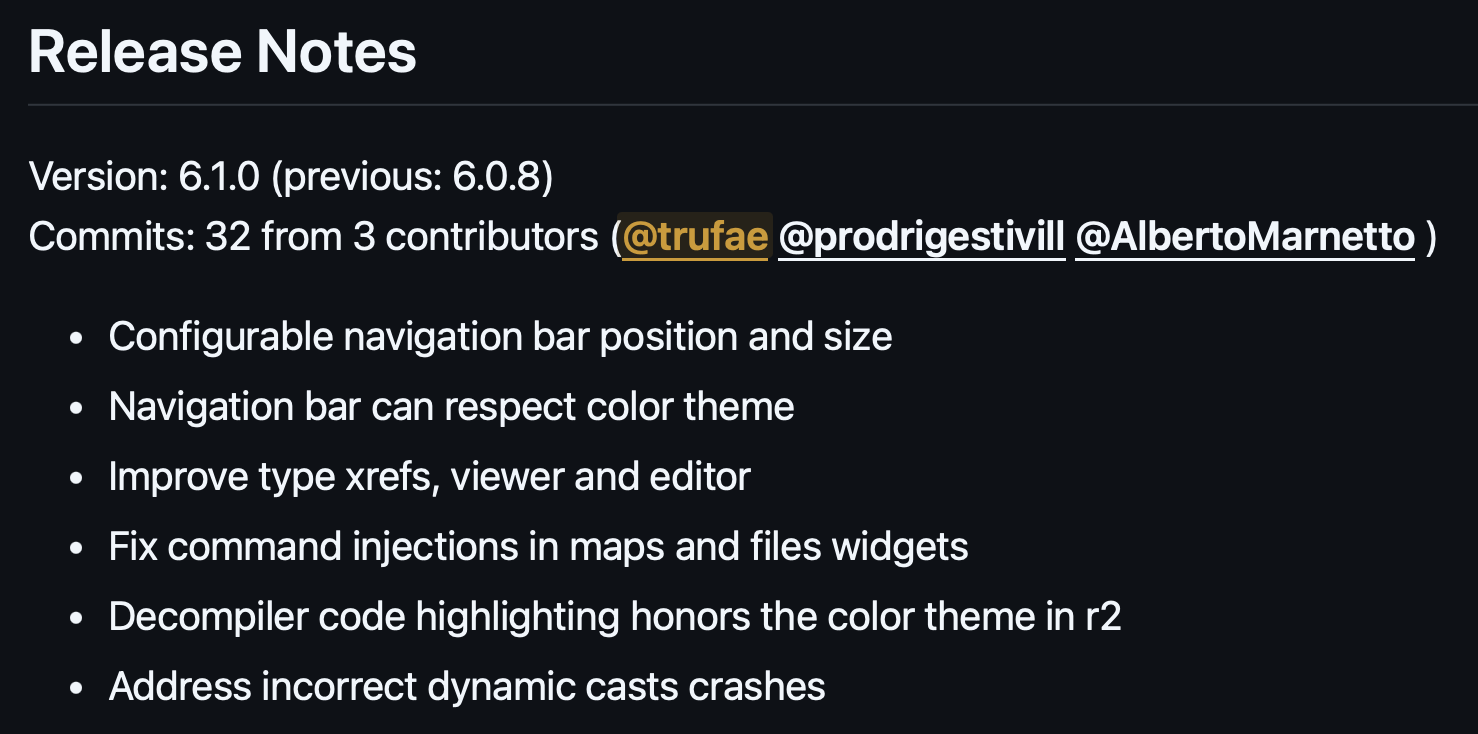This screenshot has height=734, width=1478.
Task: Click the Release Notes heading
Action: [x=222, y=52]
